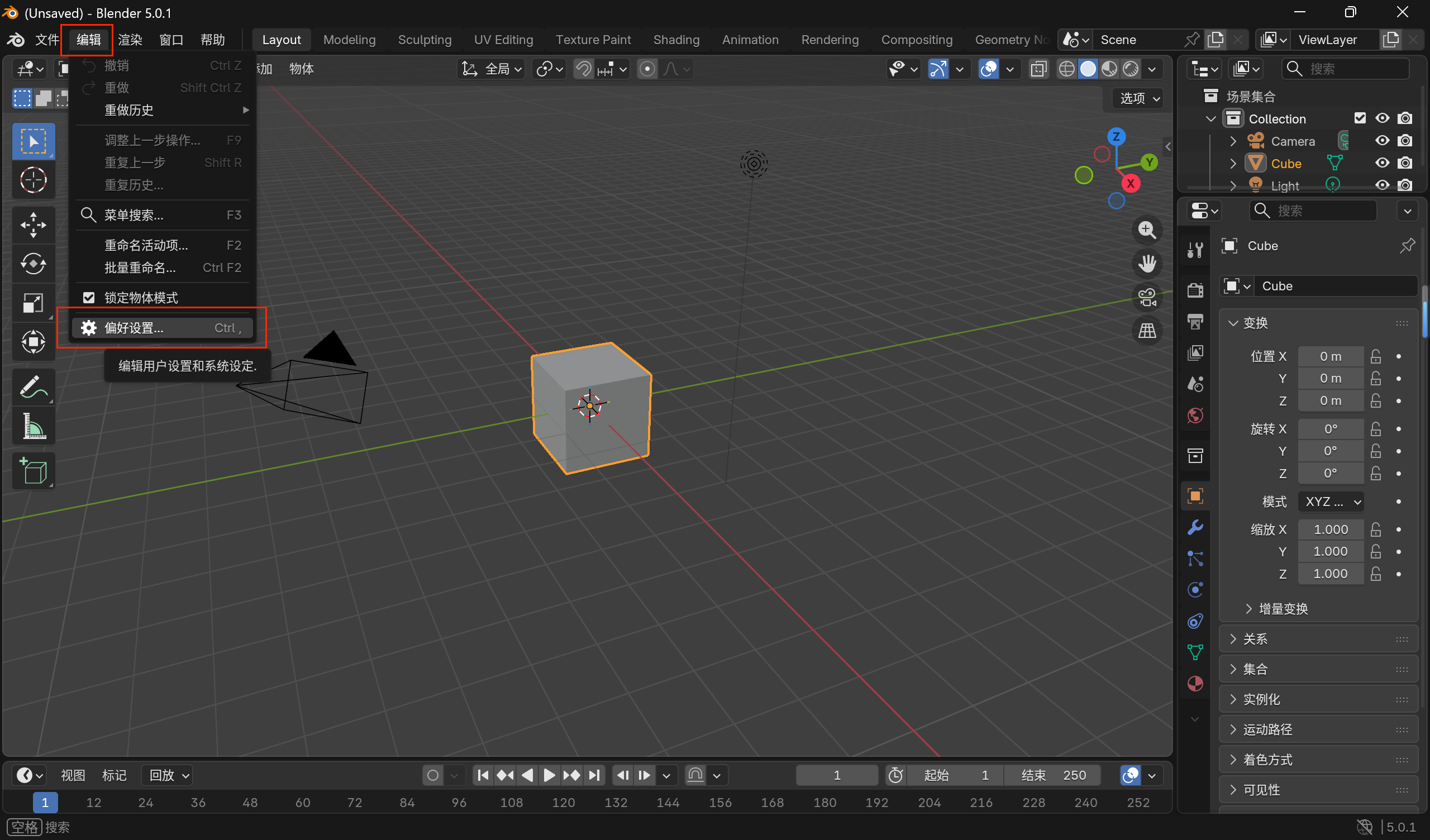Toggle Collection exclude checkbox in outliner
This screenshot has height=840, width=1430.
1360,118
